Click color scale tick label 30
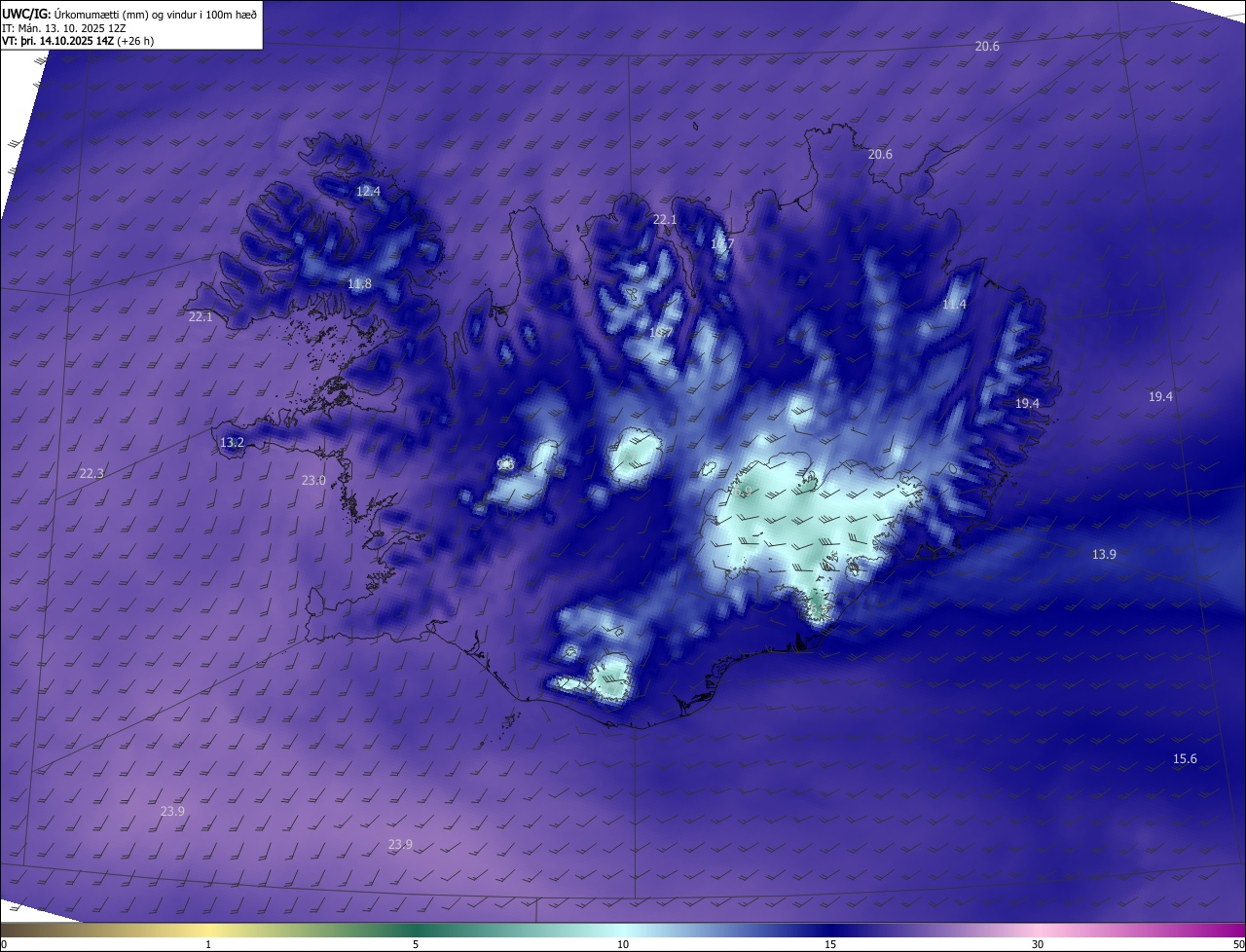 coord(1038,945)
